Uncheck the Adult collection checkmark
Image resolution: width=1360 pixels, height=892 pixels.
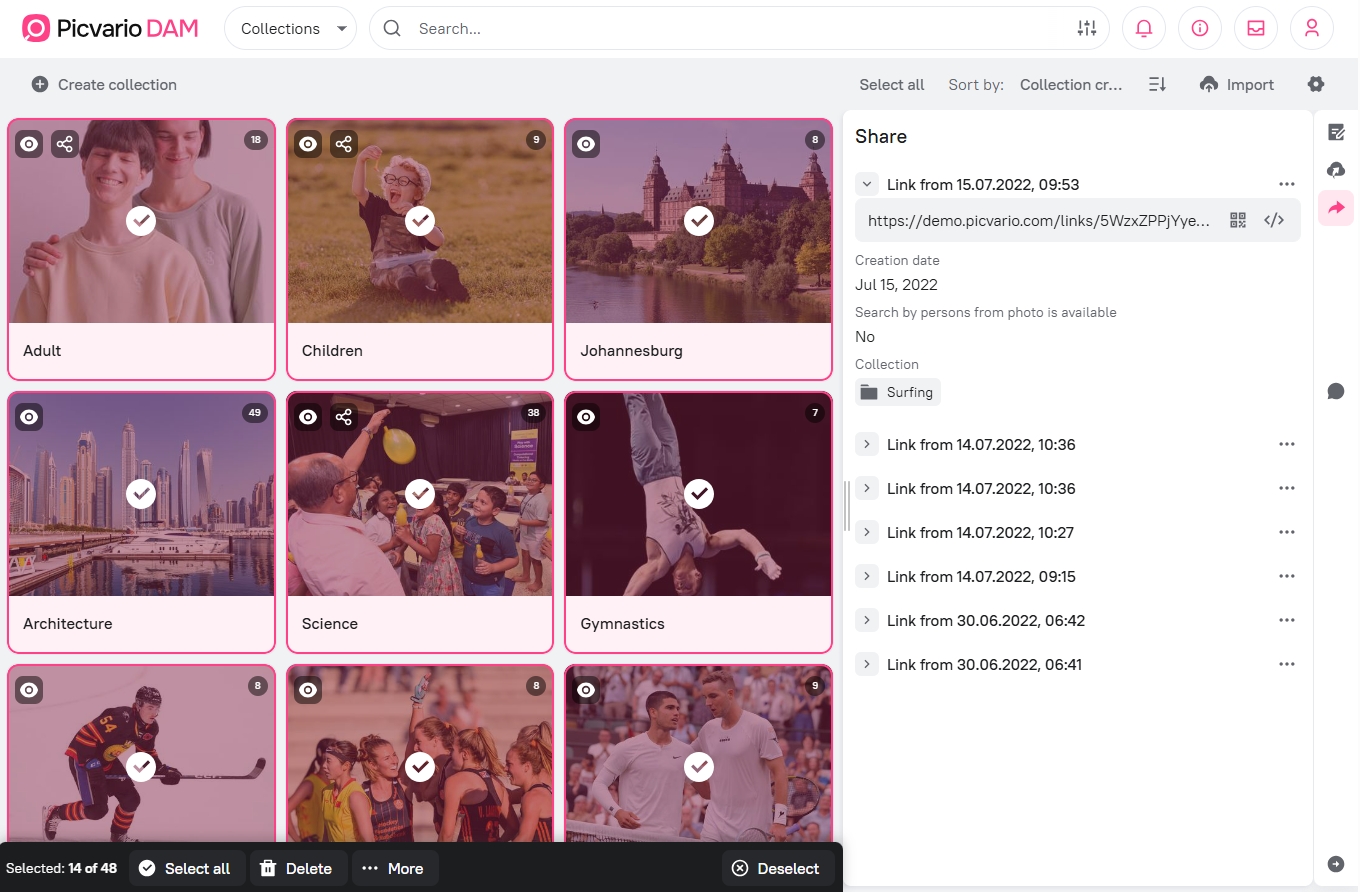(141, 221)
